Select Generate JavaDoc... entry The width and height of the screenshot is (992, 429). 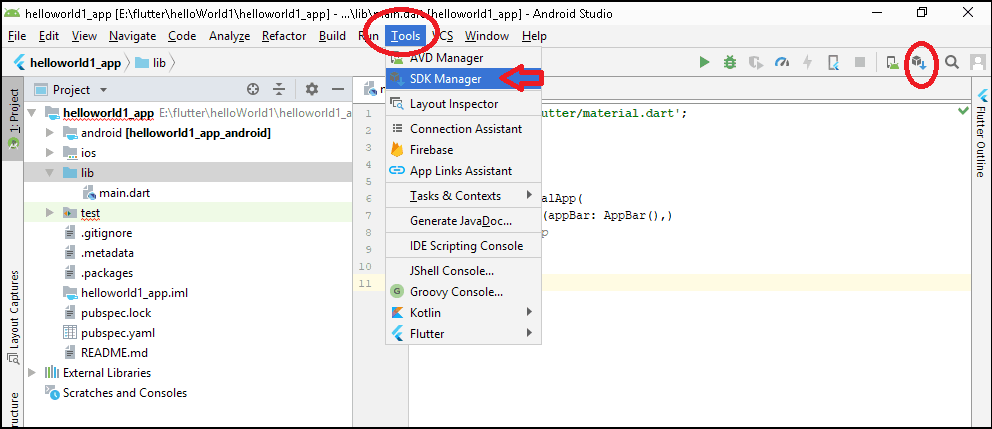click(463, 221)
